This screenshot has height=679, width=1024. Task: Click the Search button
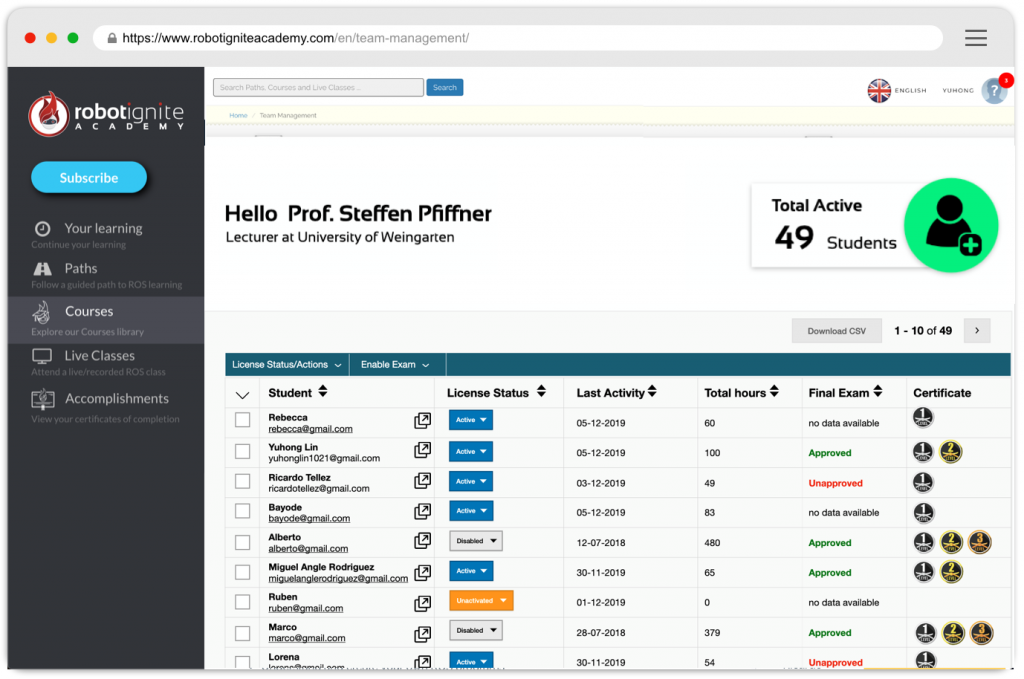pyautogui.click(x=445, y=87)
